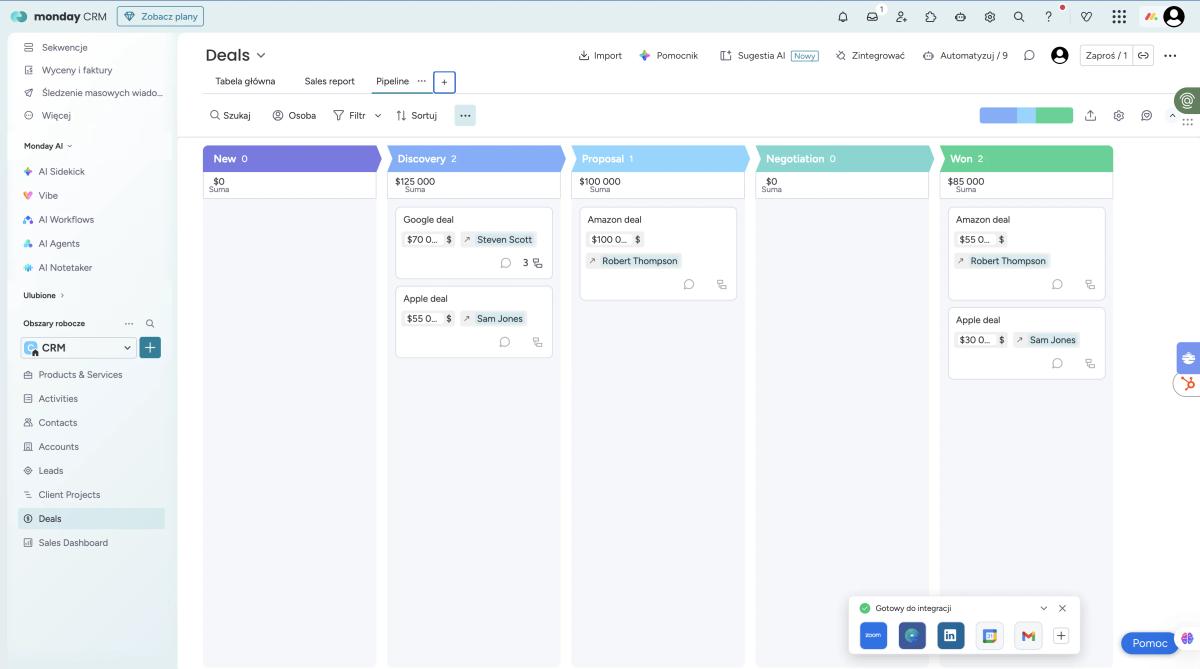Collapse board header with chevron up
The height and width of the screenshot is (669, 1200).
coord(1173,115)
